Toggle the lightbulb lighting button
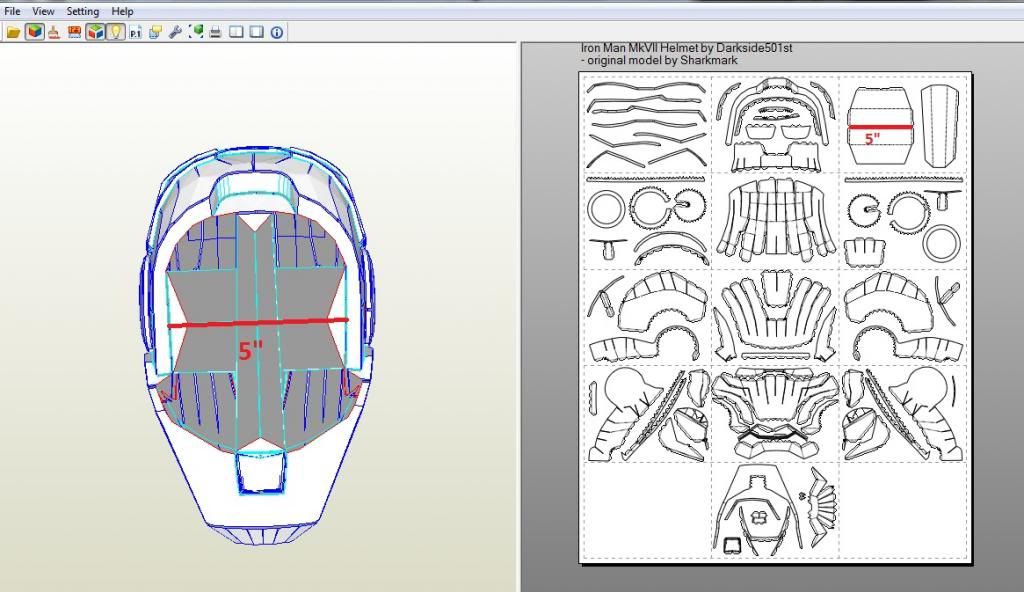The image size is (1024, 592). click(x=115, y=32)
